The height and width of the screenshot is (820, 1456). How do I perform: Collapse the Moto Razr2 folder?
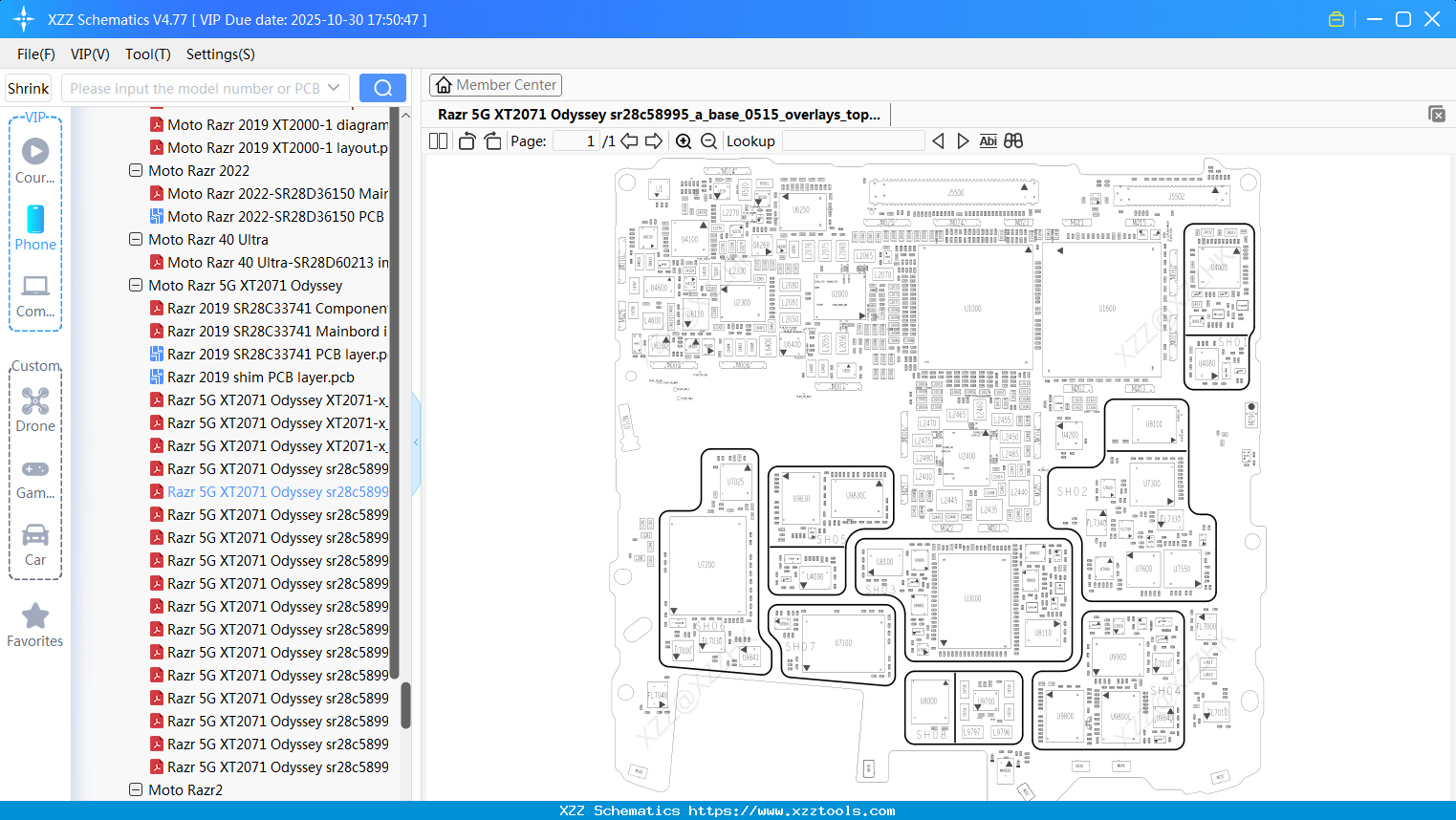point(136,790)
